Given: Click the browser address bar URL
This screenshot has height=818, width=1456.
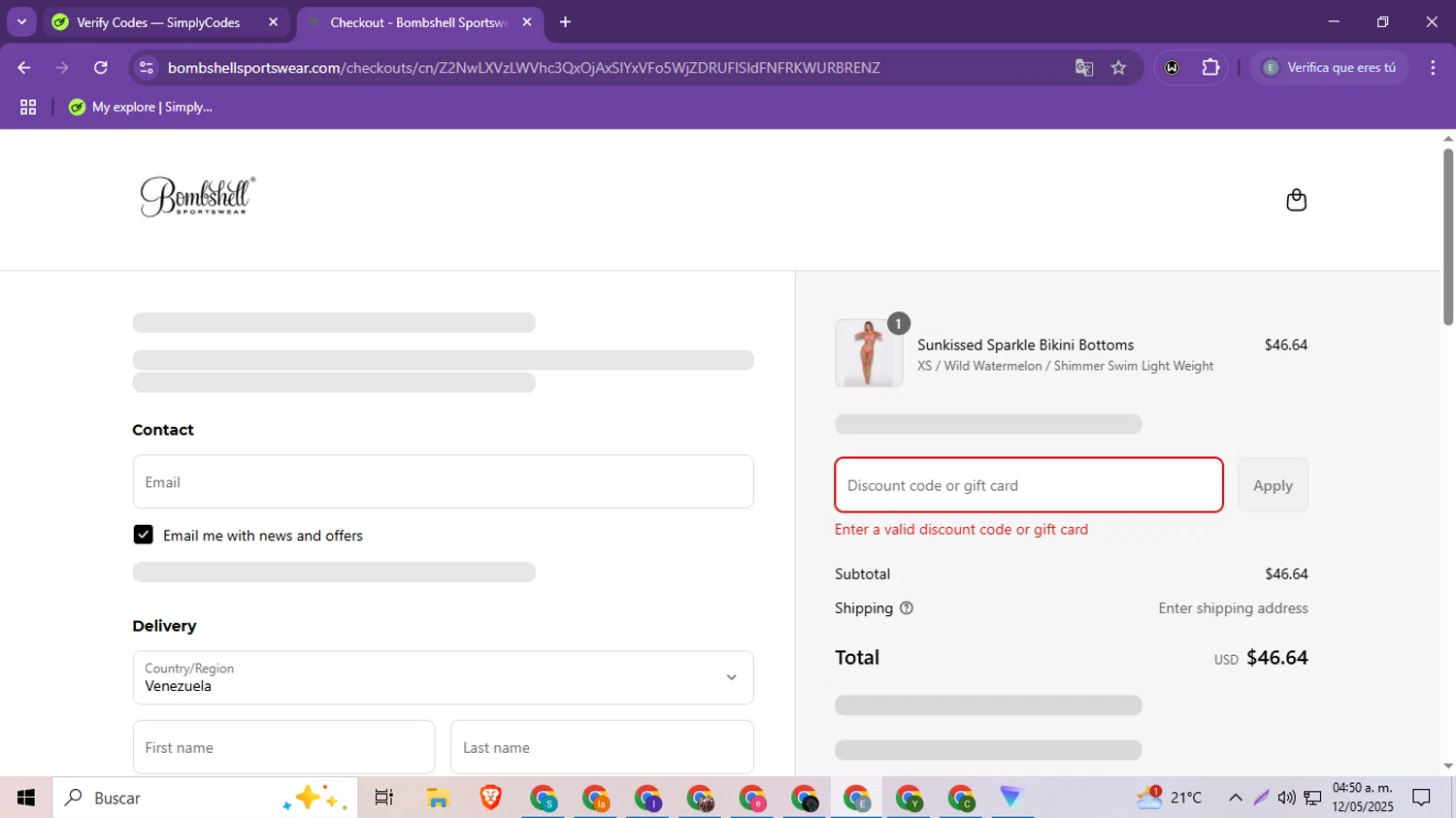Looking at the screenshot, I should coord(524,68).
